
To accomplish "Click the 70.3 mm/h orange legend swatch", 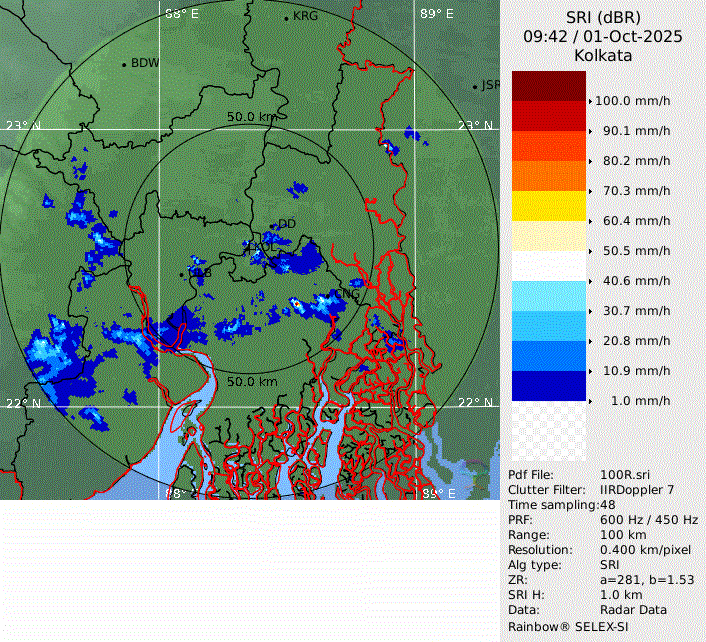I will point(548,176).
